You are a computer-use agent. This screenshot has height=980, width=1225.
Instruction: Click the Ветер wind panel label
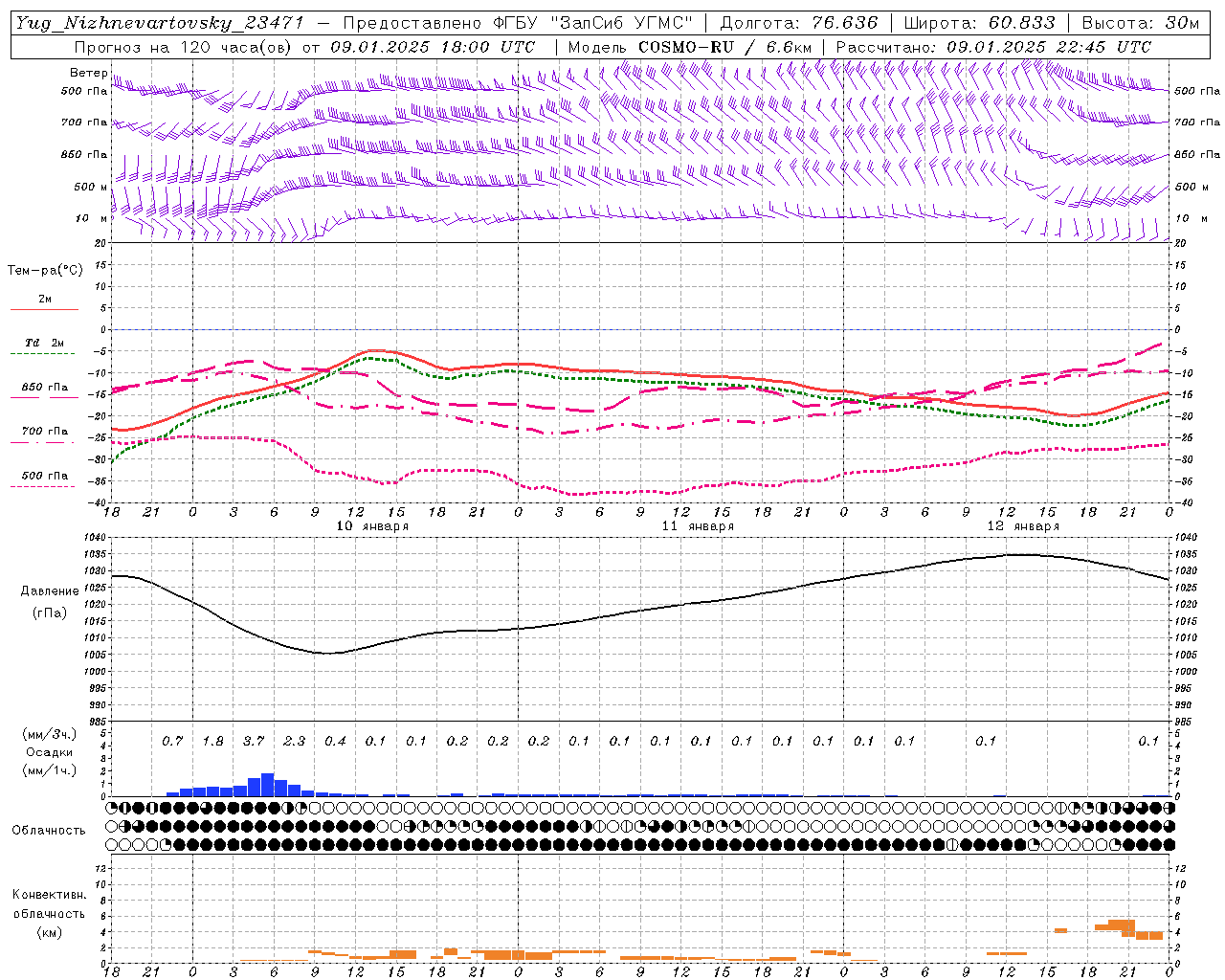pyautogui.click(x=89, y=73)
